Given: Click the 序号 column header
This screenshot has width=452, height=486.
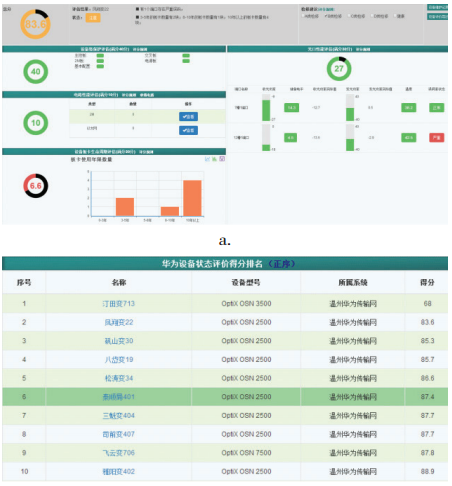Looking at the screenshot, I should [24, 283].
